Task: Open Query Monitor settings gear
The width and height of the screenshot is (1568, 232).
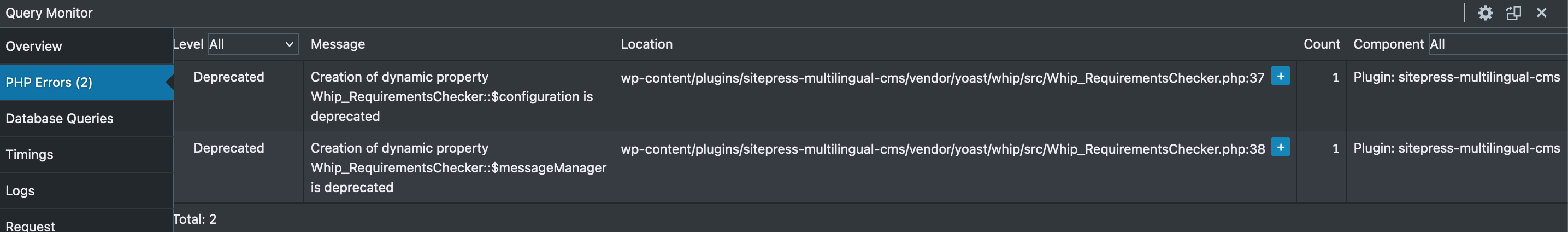Action: click(x=1485, y=13)
